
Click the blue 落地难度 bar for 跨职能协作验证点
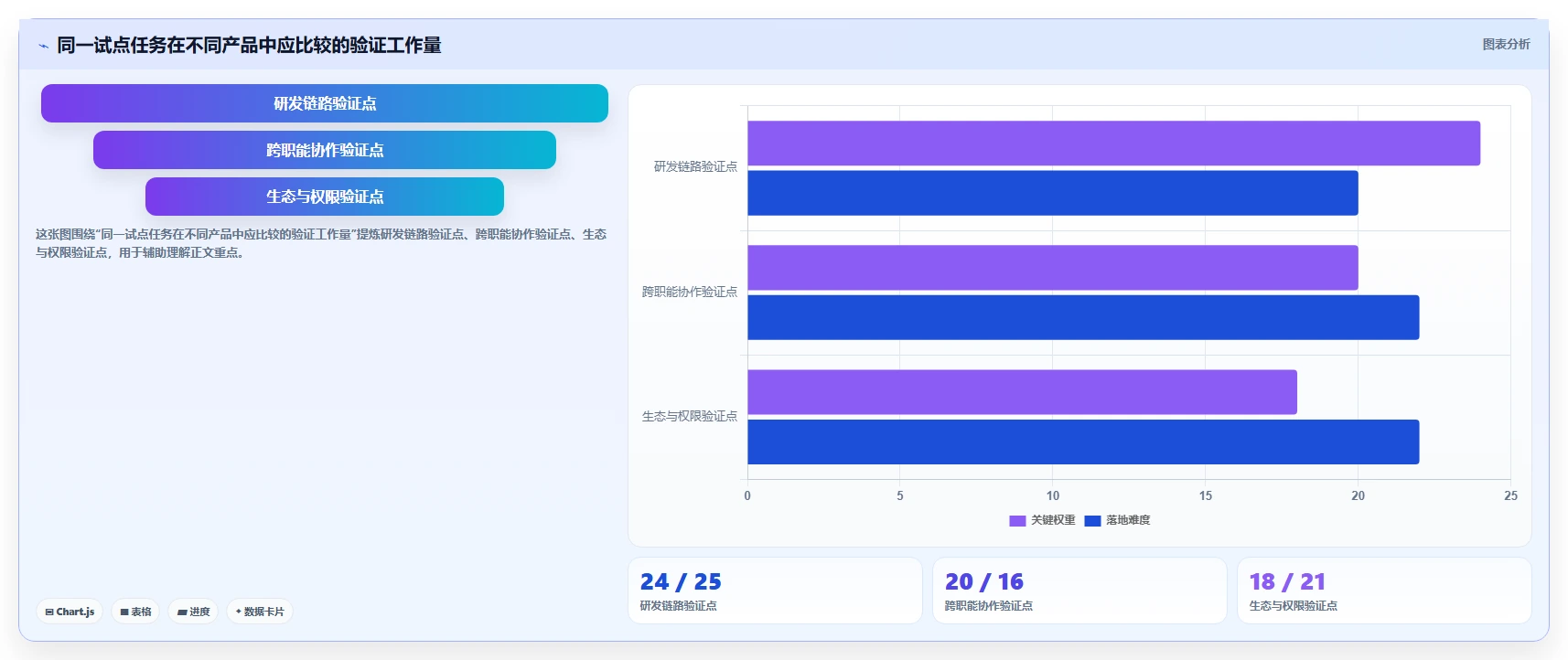(x=1083, y=317)
